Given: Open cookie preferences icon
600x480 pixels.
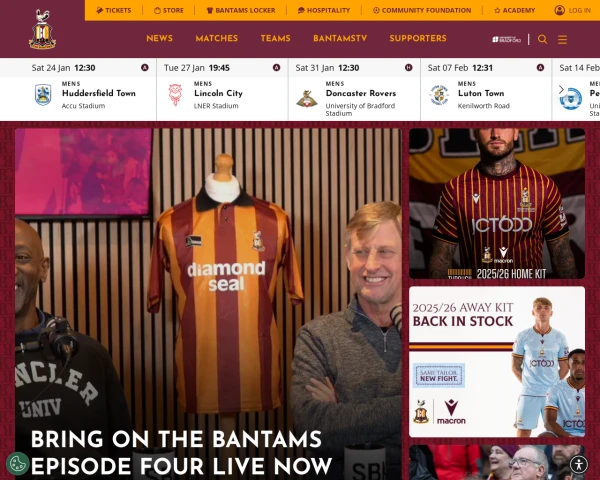Looking at the screenshot, I should click(18, 464).
